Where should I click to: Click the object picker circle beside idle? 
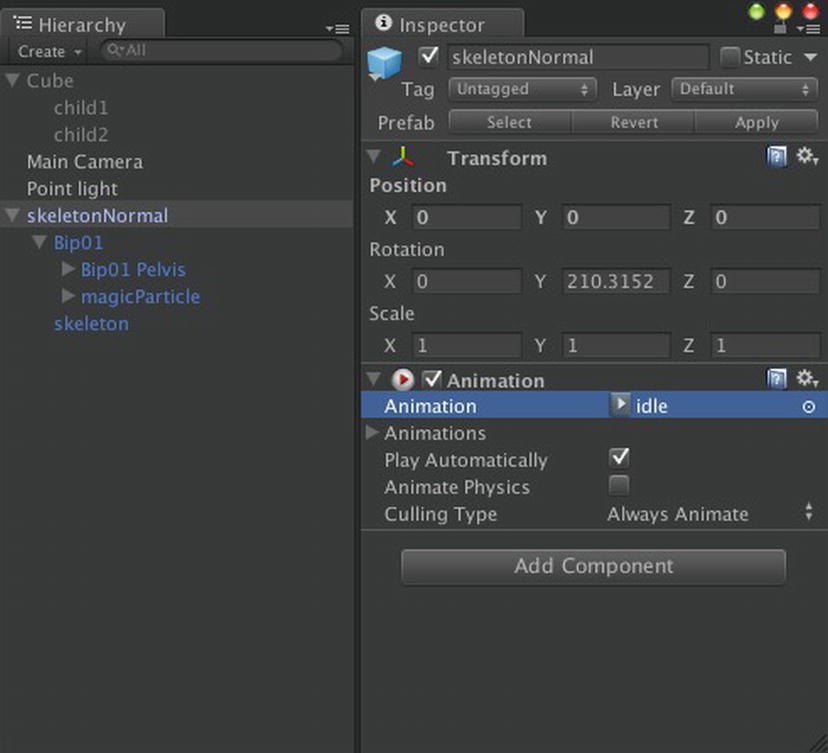[808, 407]
